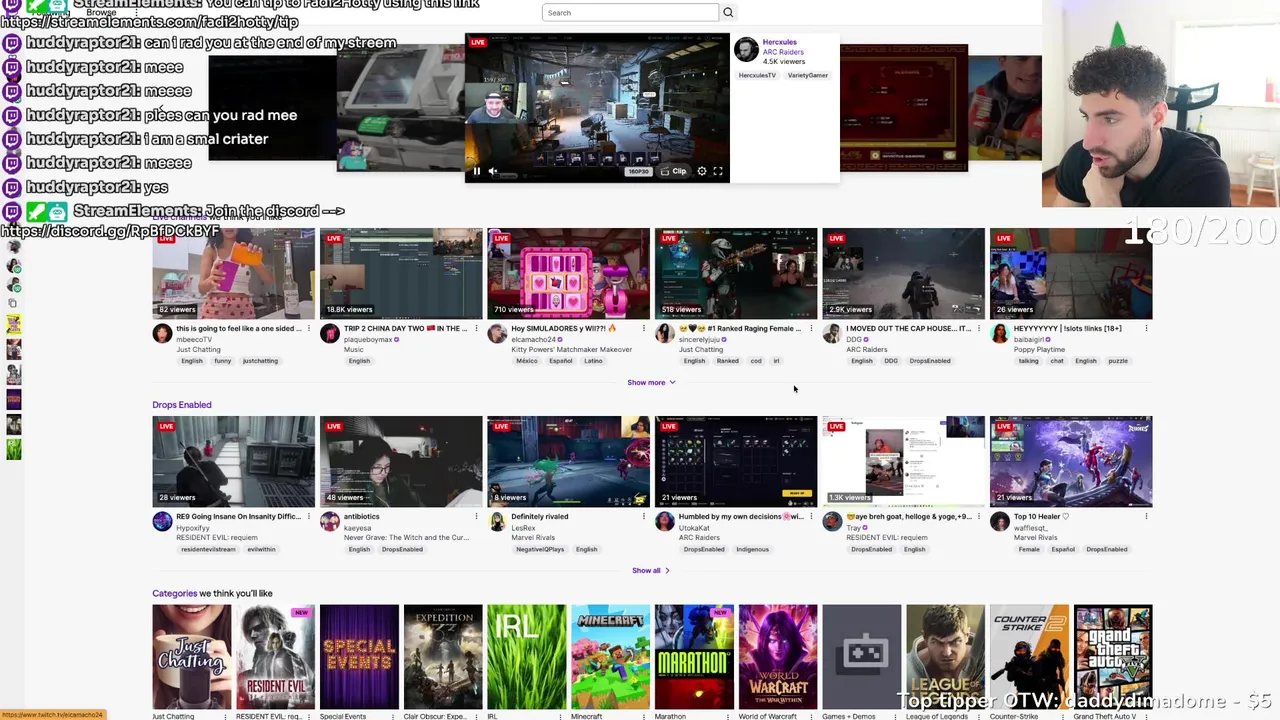Open plaqueboymax channel avatar

click(x=329, y=334)
